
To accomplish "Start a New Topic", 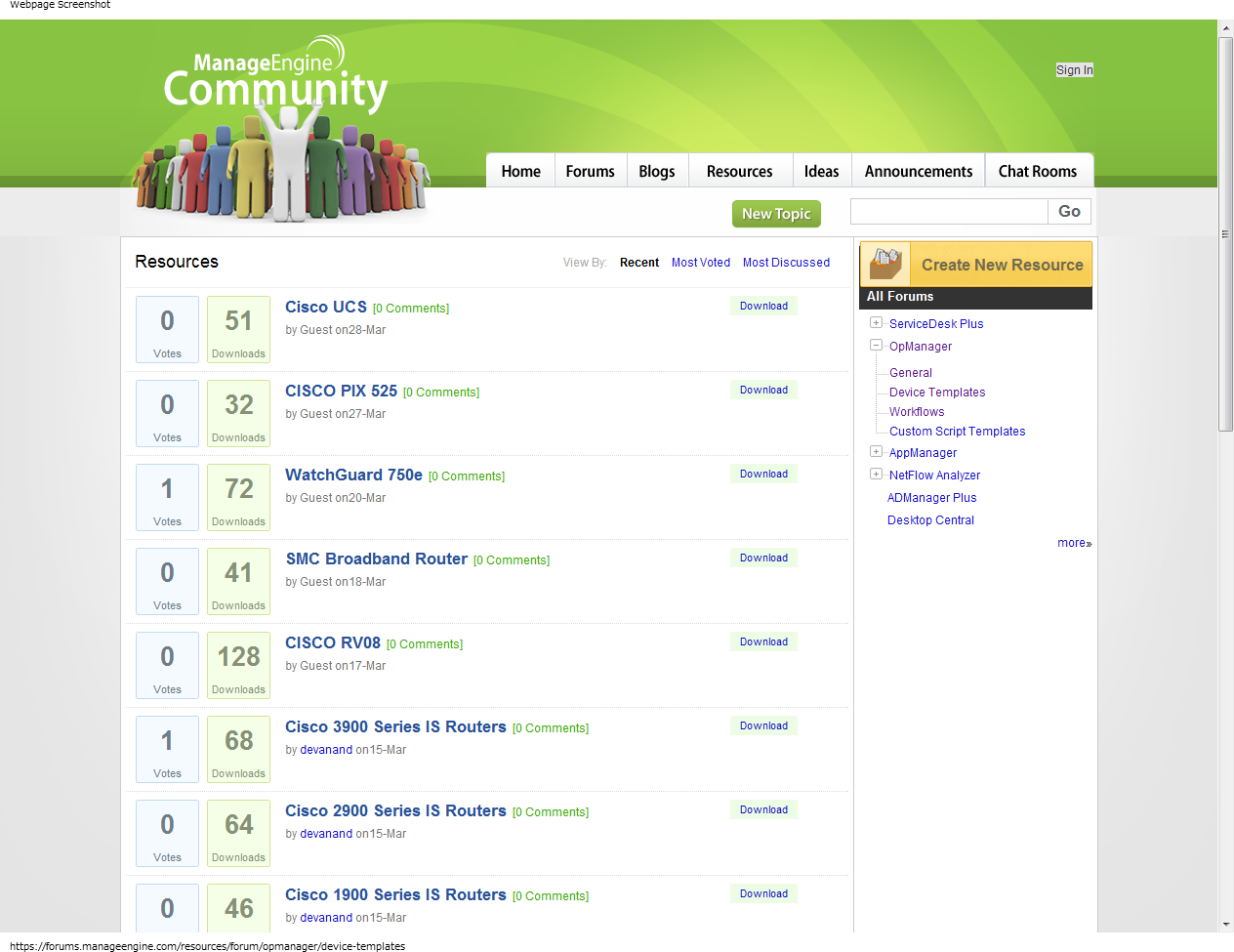I will point(776,214).
